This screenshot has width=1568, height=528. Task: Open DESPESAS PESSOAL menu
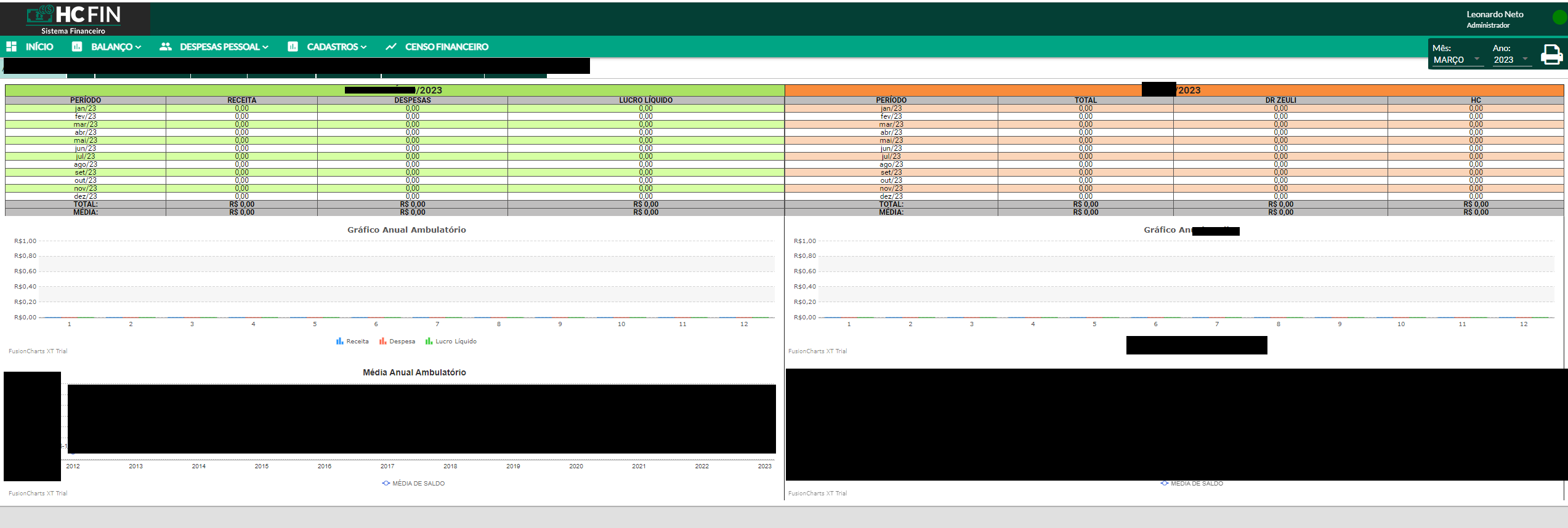click(x=220, y=47)
